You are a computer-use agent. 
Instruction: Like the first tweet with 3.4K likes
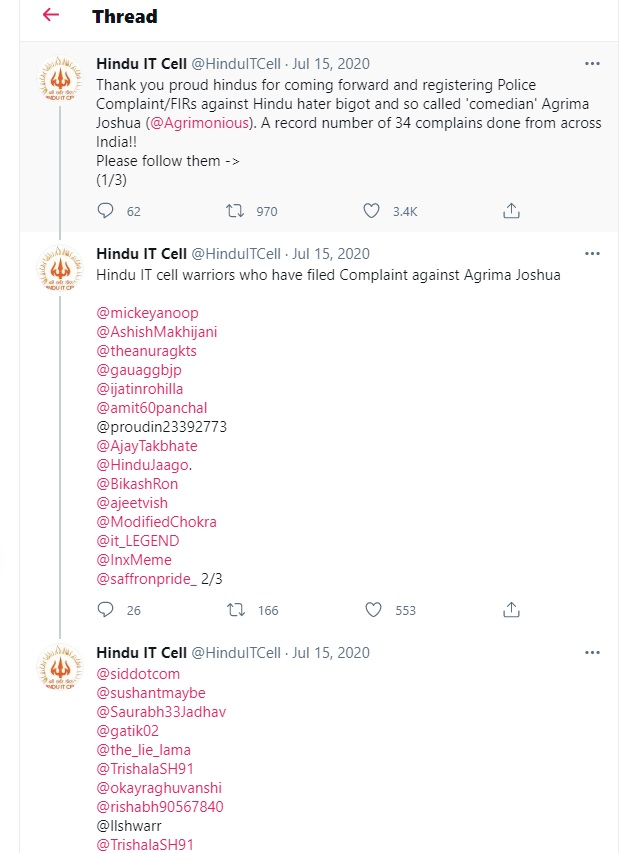(x=371, y=211)
